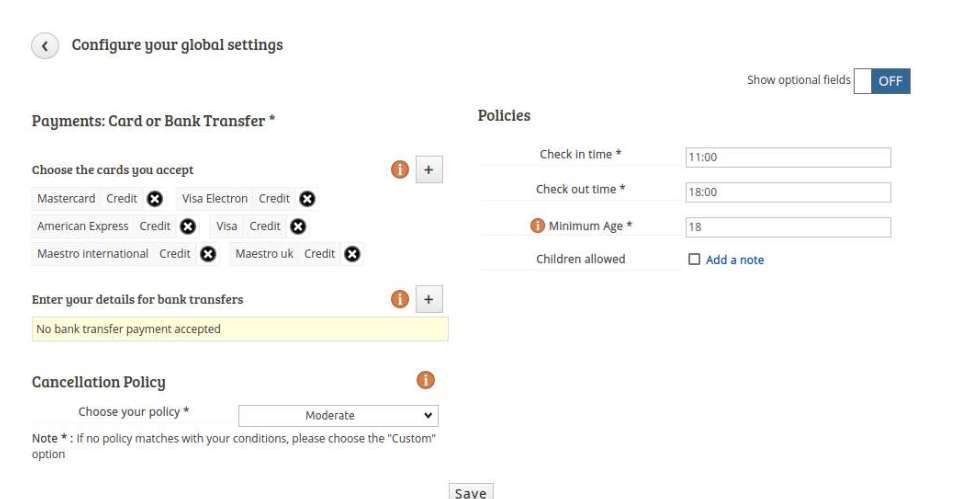960x499 pixels.
Task: Click the info icon for accepted cards
Action: click(x=400, y=170)
